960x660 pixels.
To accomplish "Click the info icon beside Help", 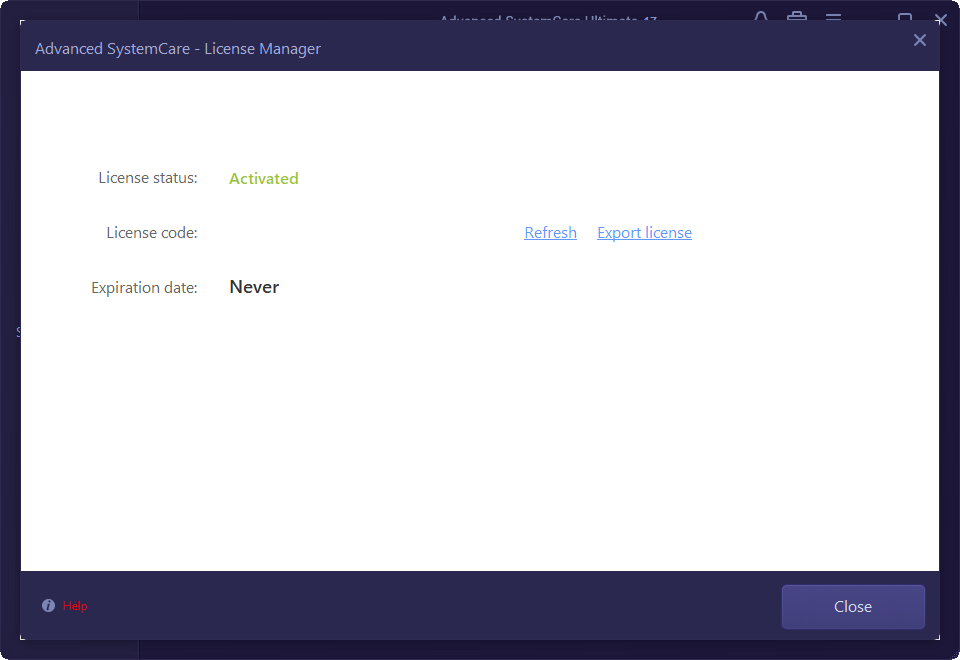I will tap(48, 606).
